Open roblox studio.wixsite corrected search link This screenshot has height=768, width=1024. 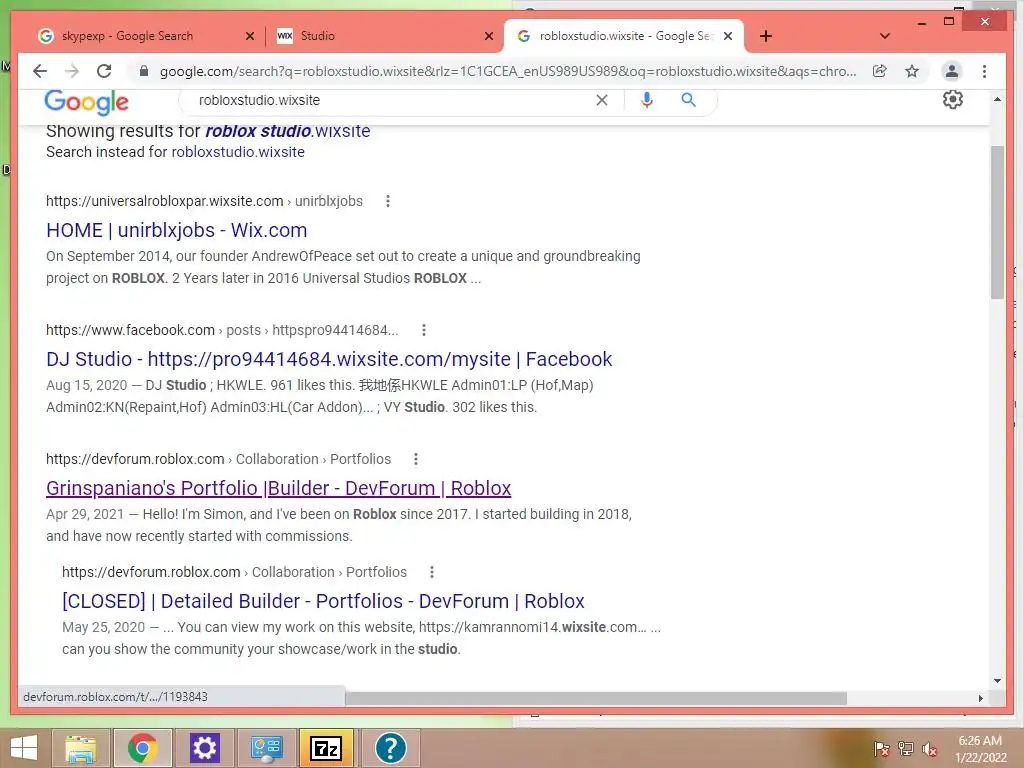288,131
